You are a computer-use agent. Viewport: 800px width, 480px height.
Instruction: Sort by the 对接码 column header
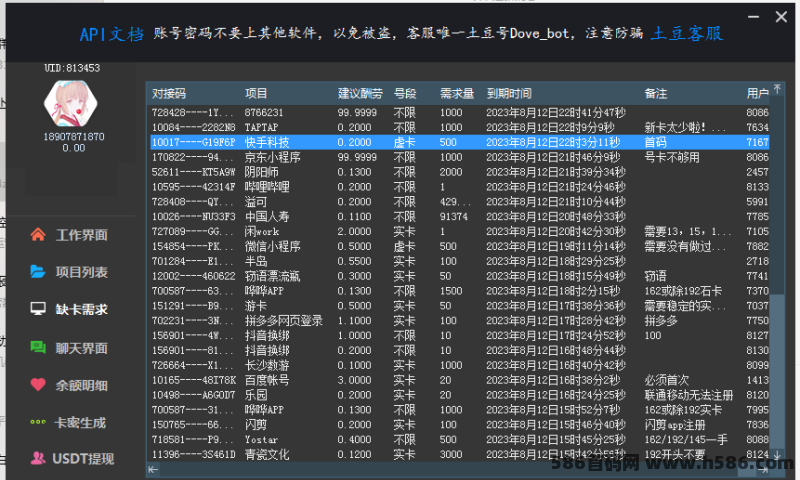[x=169, y=93]
